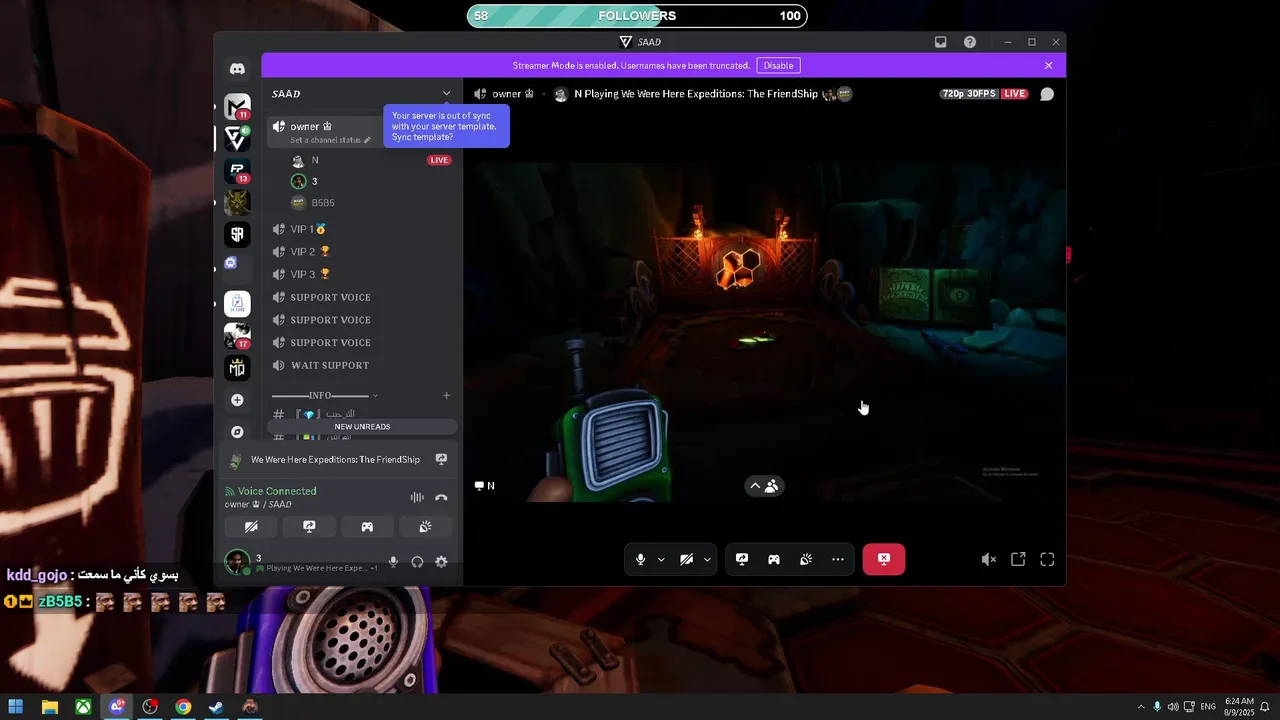Unmute the stream volume speaker
The height and width of the screenshot is (720, 1280).
click(988, 560)
